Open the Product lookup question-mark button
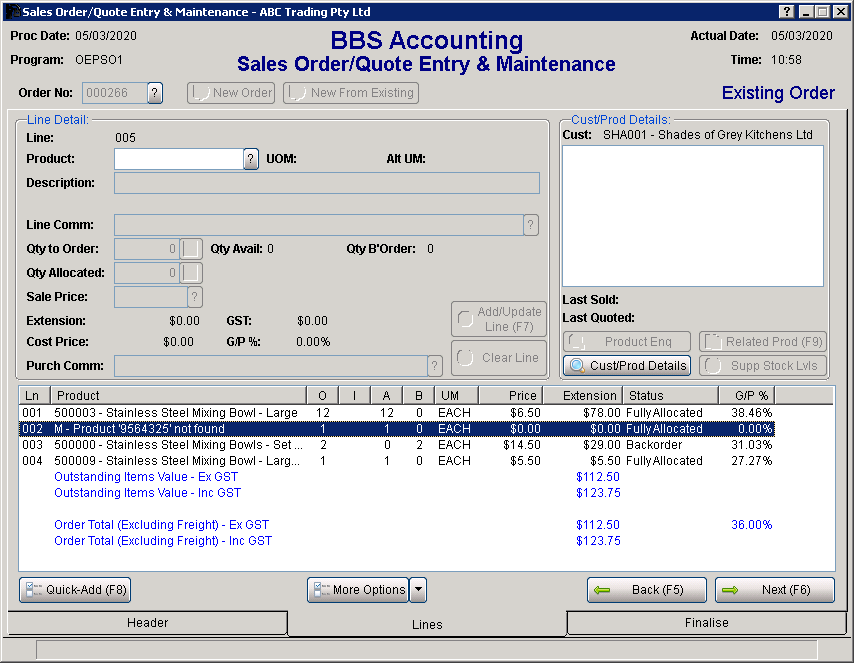The image size is (854, 663). point(251,159)
